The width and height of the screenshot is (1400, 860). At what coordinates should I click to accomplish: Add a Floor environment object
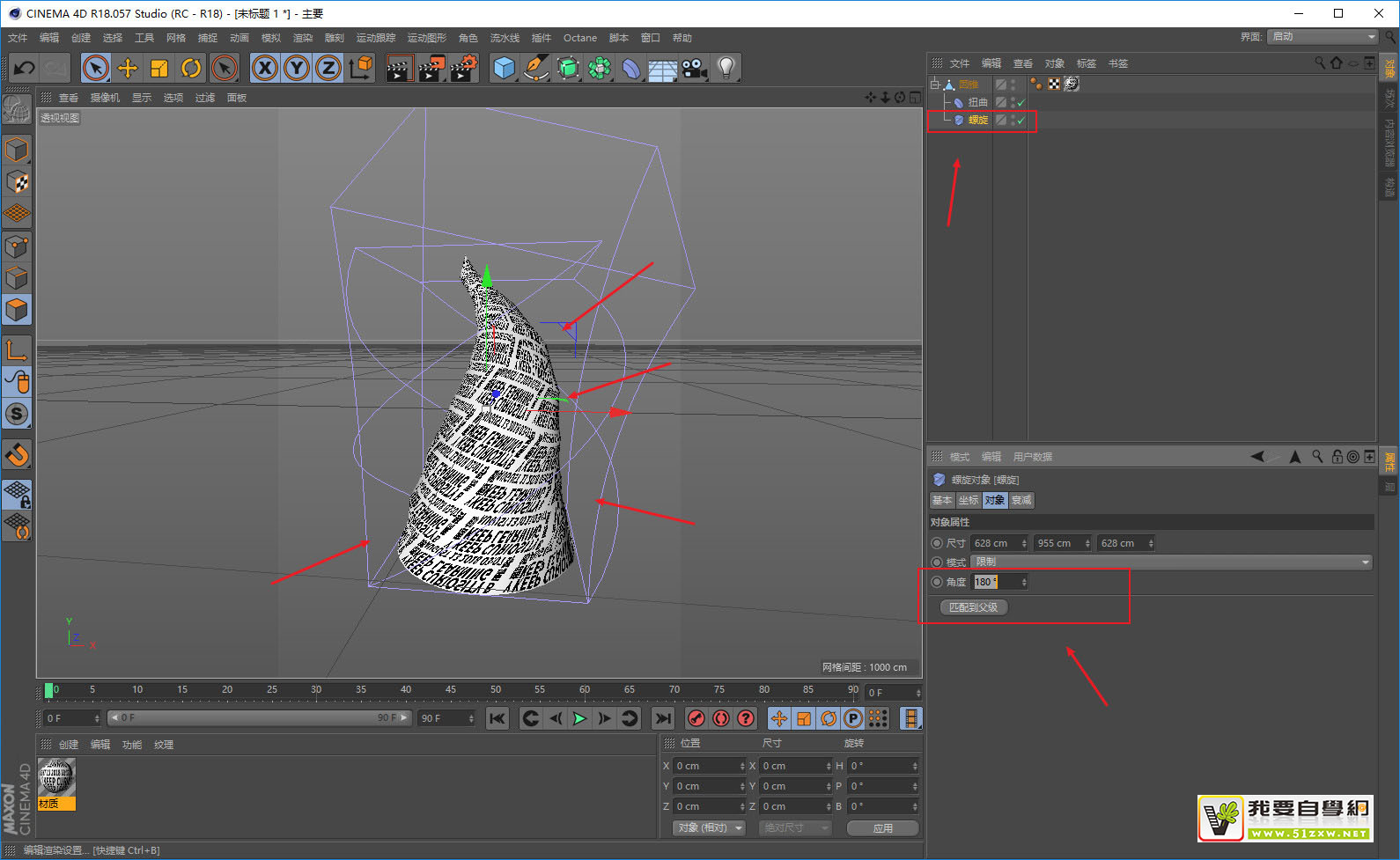pos(662,68)
